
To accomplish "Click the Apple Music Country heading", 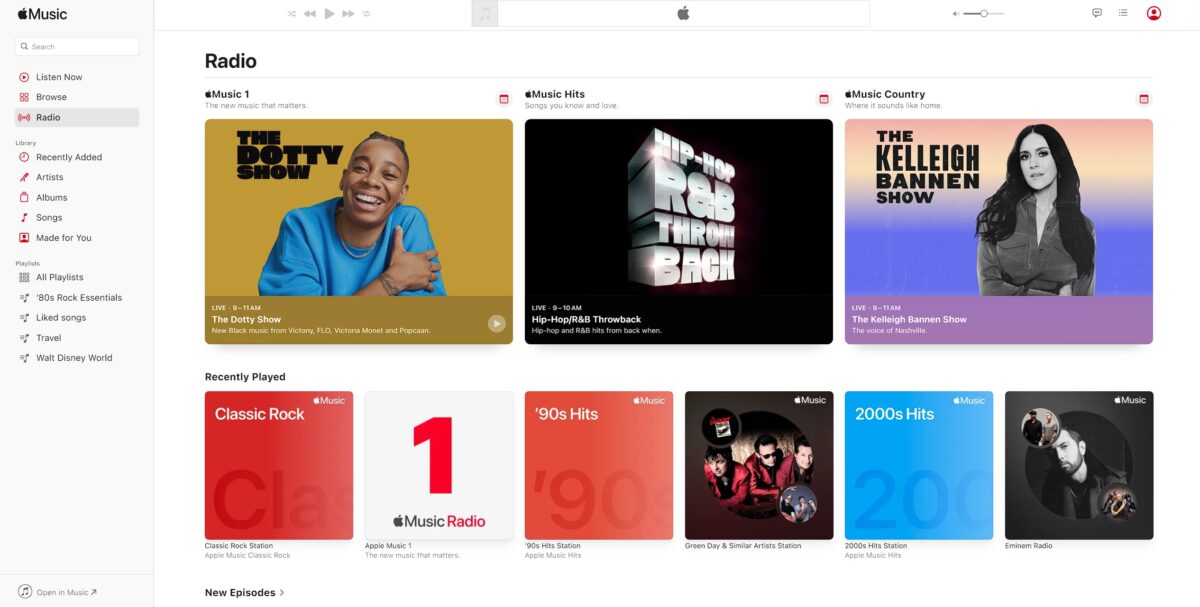I will click(885, 94).
